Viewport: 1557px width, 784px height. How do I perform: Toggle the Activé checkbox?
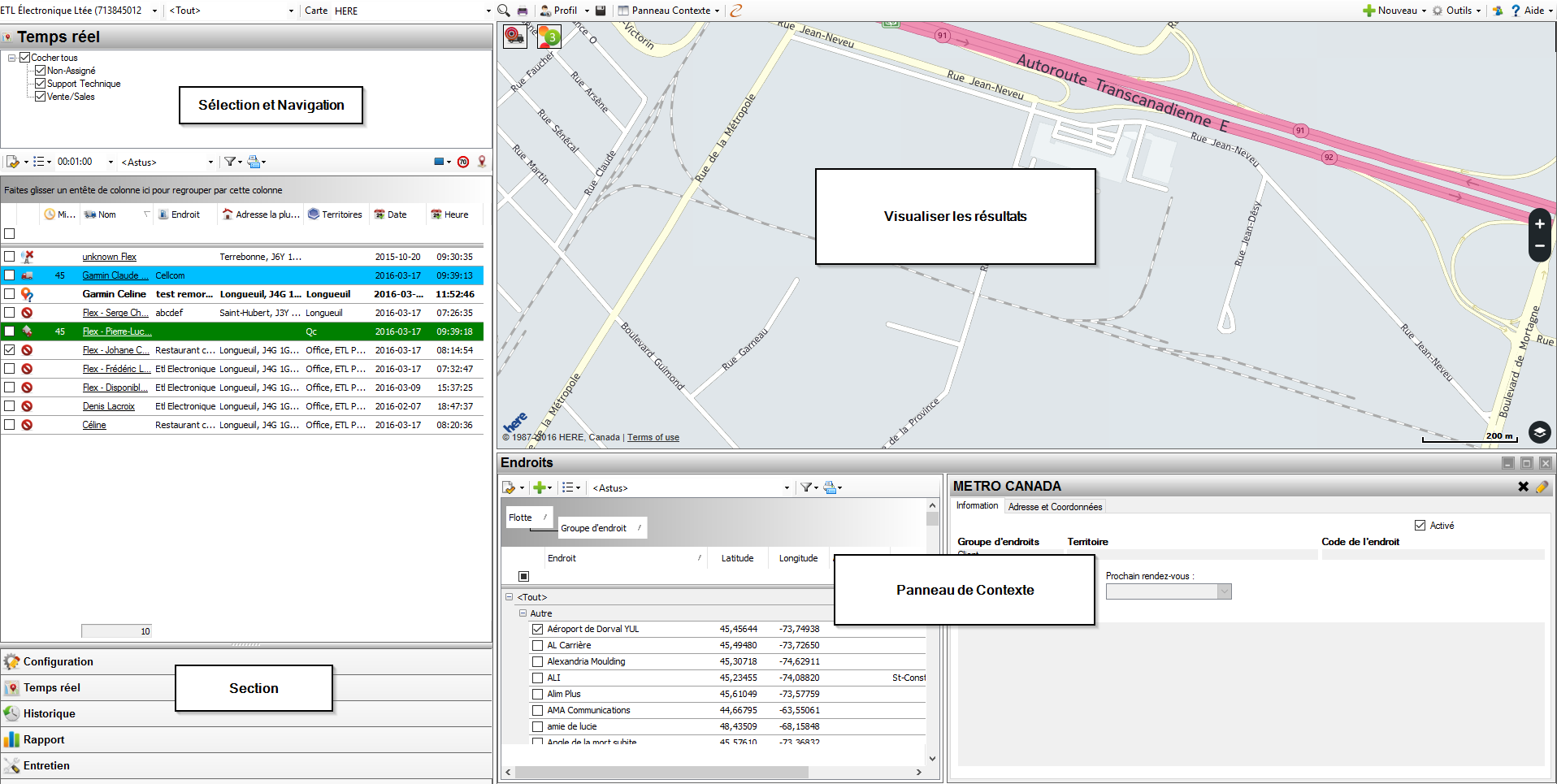1420,526
